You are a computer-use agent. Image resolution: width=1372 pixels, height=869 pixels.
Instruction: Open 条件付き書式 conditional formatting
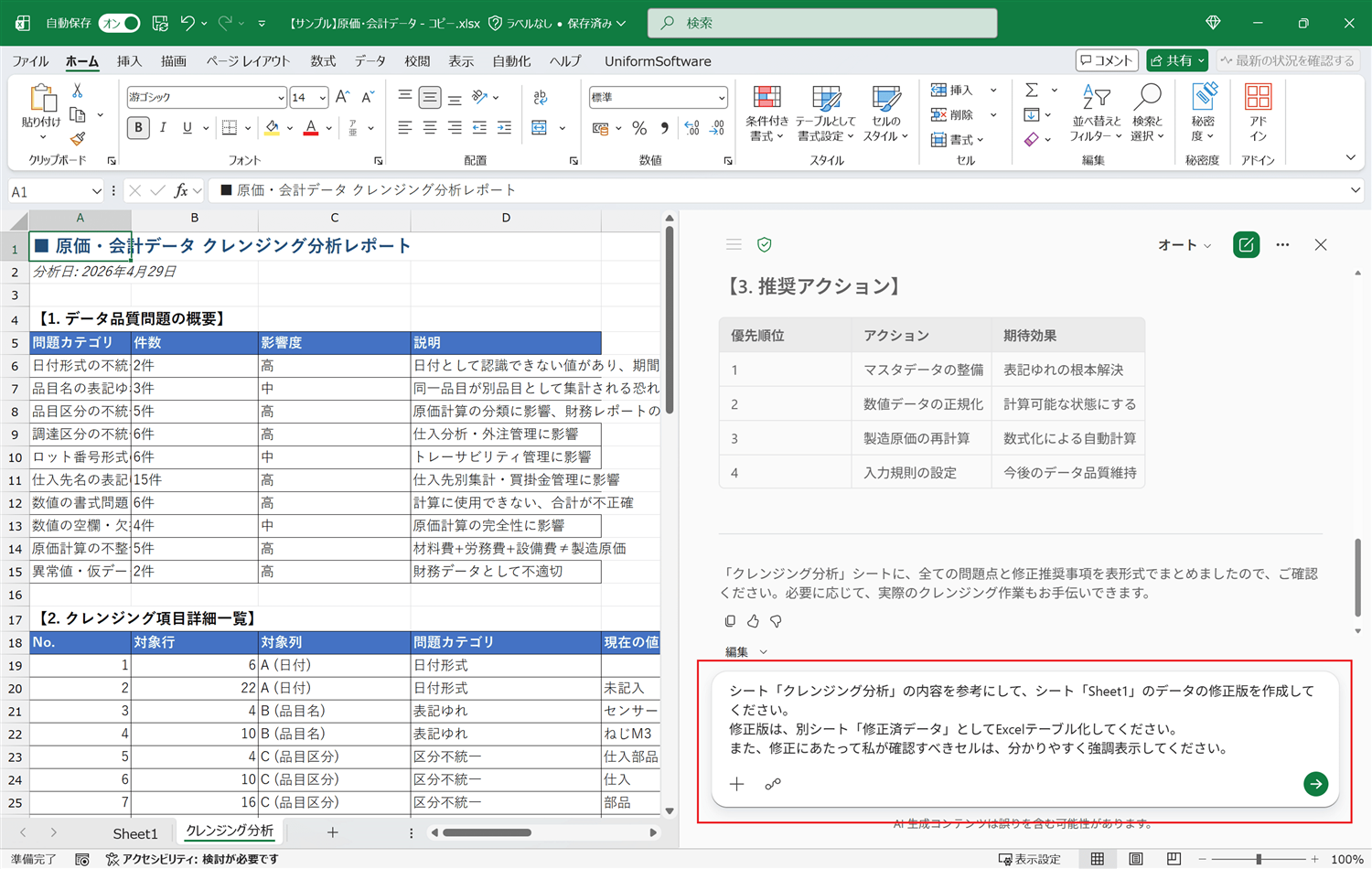pos(766,113)
